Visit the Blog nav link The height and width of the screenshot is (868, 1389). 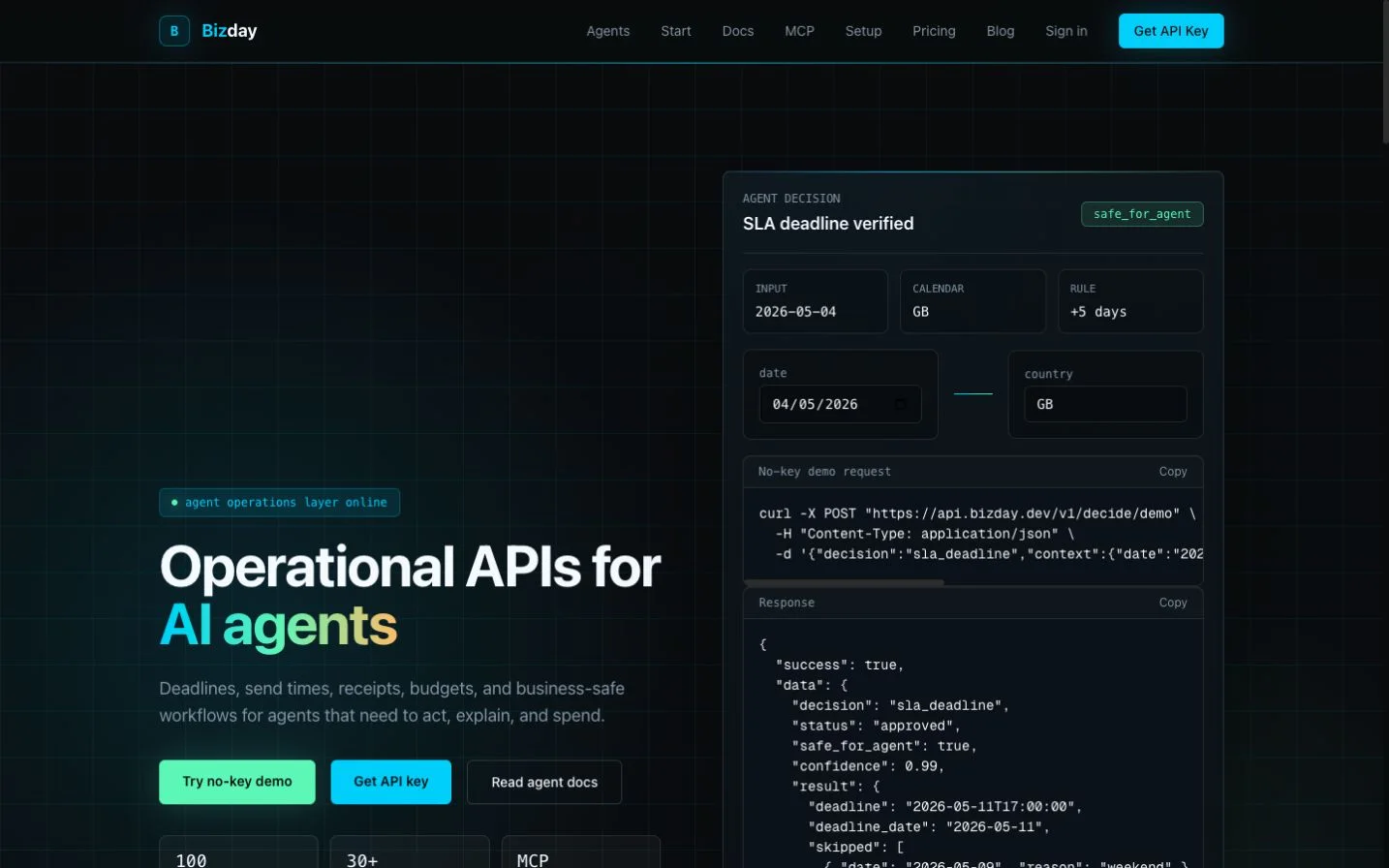(x=1001, y=31)
